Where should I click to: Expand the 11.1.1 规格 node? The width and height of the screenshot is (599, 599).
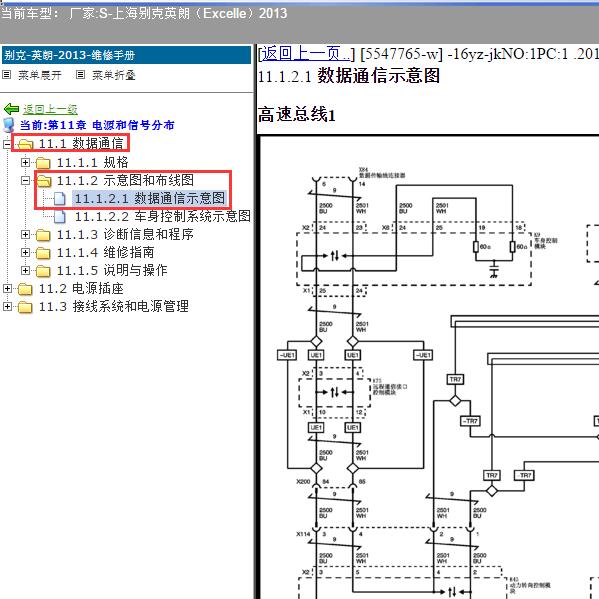click(25, 162)
